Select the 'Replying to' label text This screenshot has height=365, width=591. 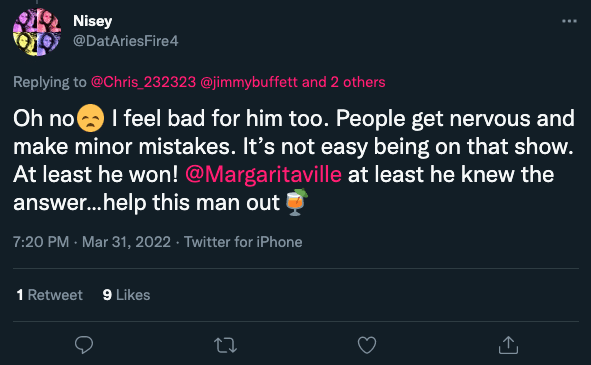[50, 82]
